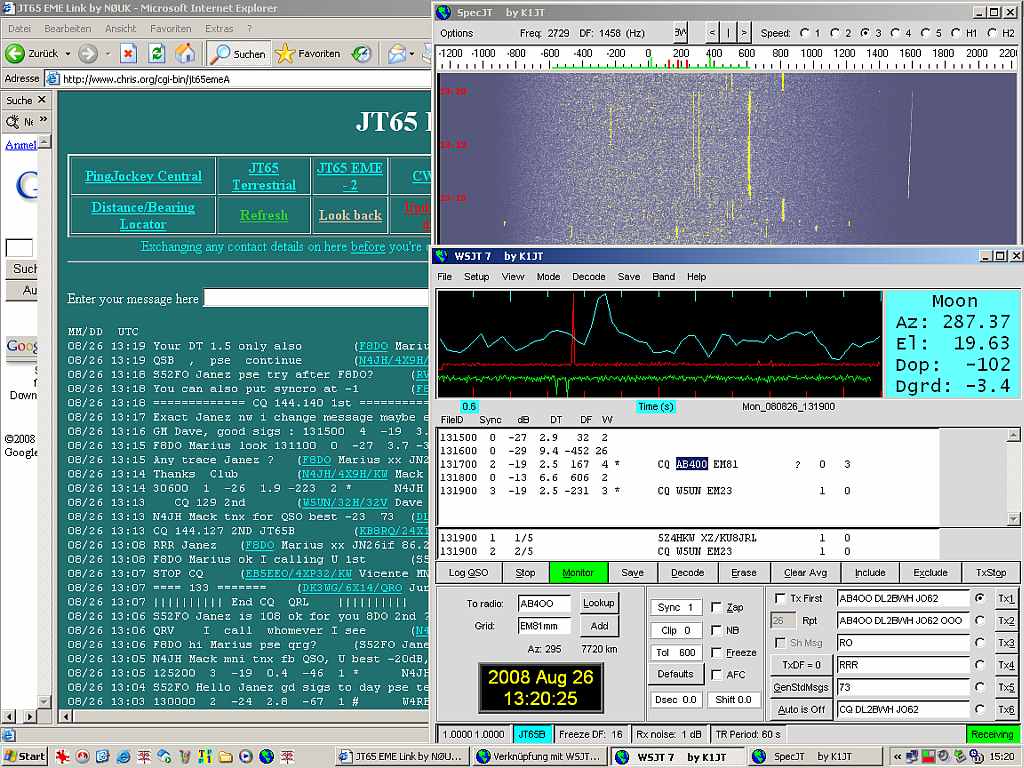This screenshot has width=1024, height=768.
Task: Select SpecJT Speed 5 radio button
Action: (925, 33)
